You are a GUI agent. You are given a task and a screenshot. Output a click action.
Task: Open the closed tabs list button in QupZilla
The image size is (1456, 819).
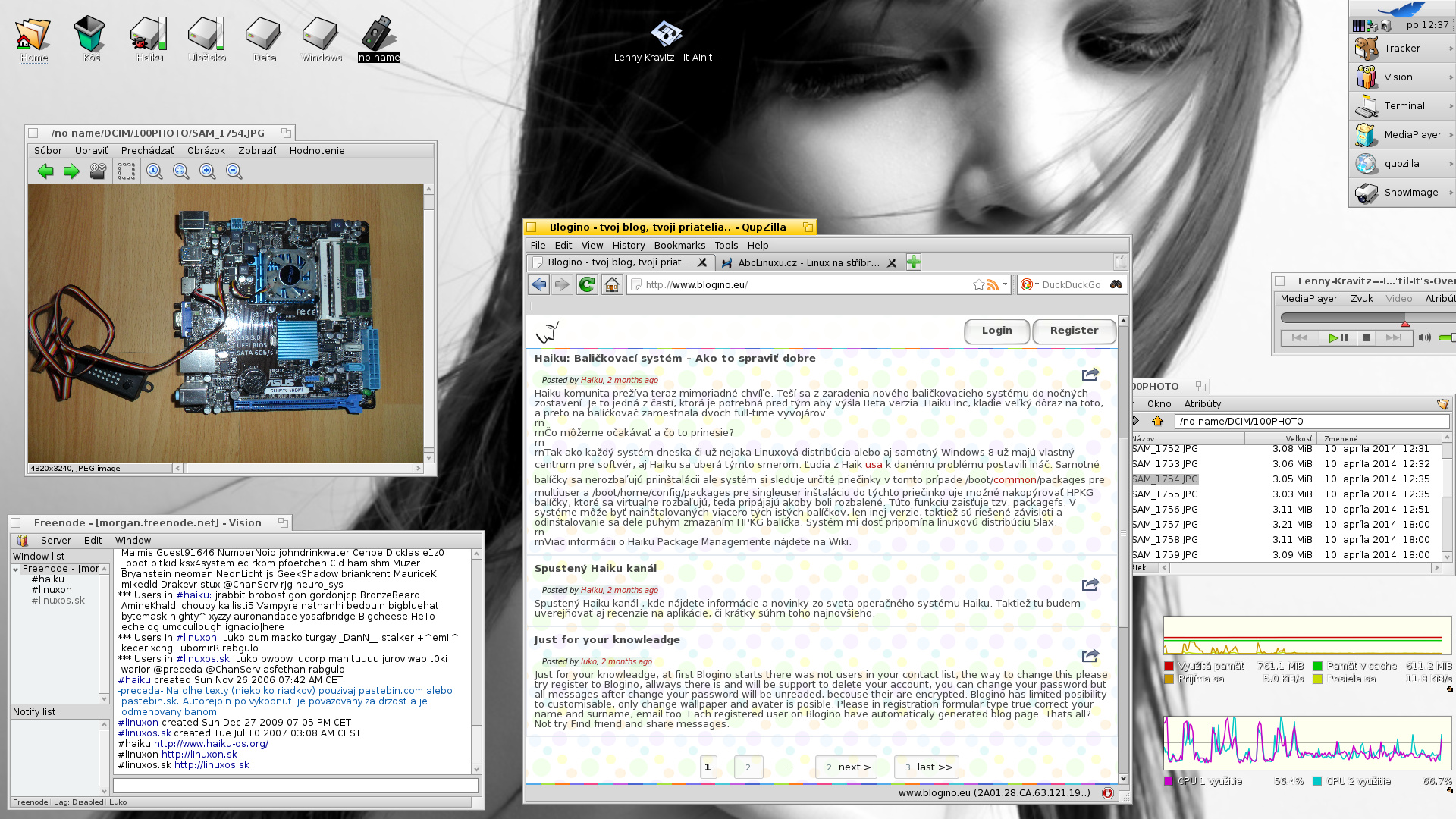1120,262
